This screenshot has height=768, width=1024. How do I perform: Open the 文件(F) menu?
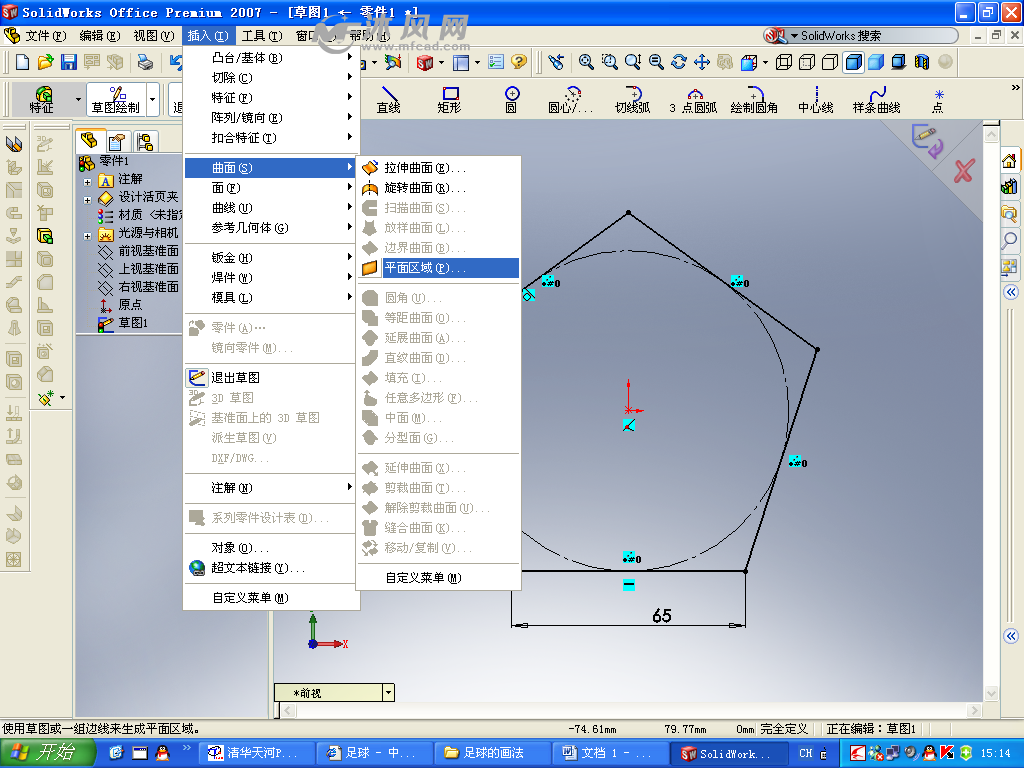pos(46,36)
